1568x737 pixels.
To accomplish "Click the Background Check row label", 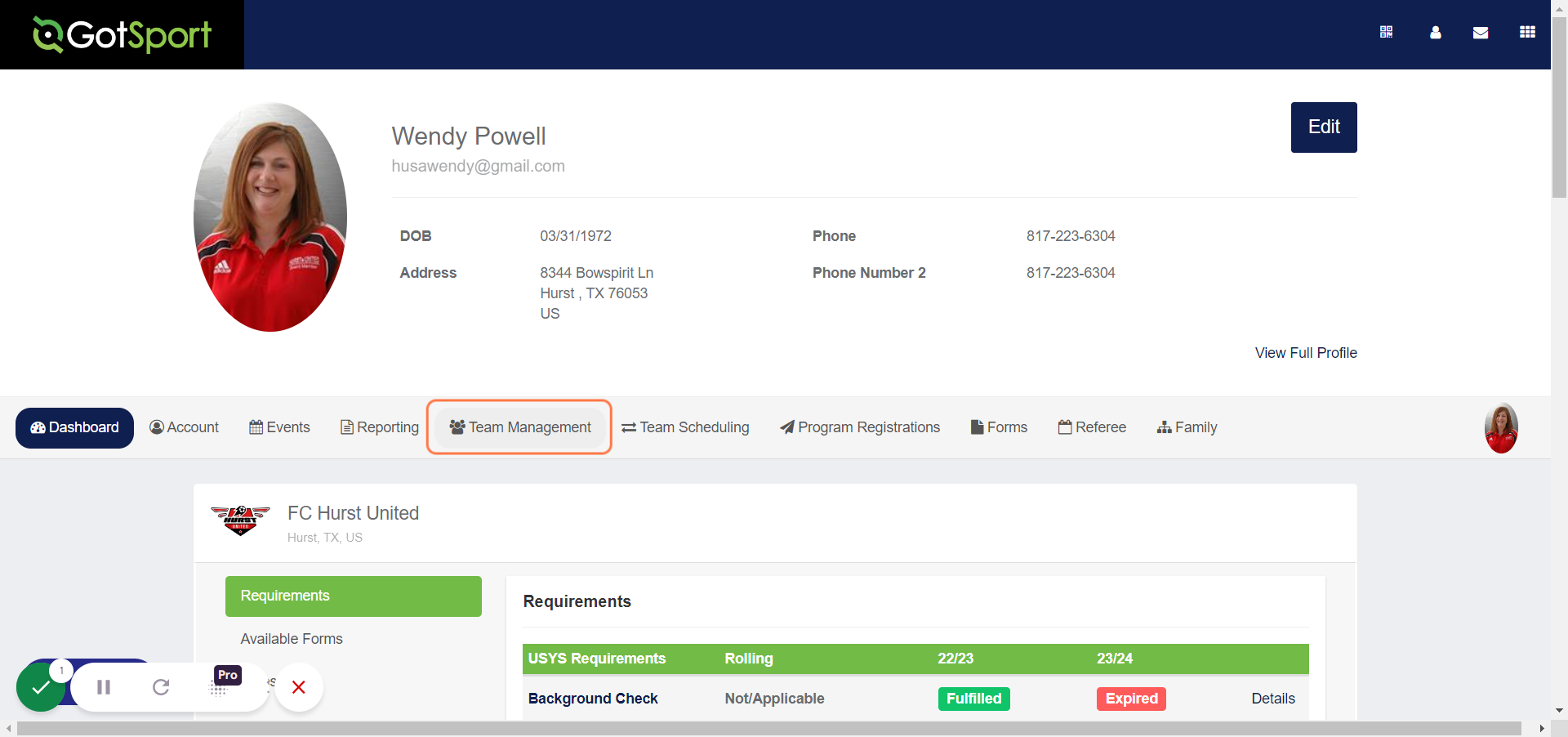I will tap(593, 699).
